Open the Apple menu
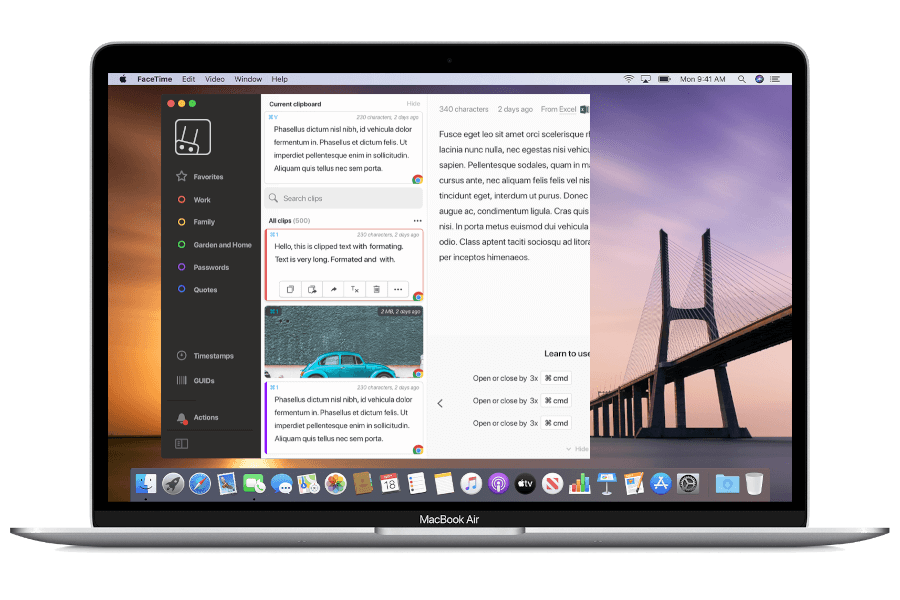The image size is (900, 600). point(123,79)
